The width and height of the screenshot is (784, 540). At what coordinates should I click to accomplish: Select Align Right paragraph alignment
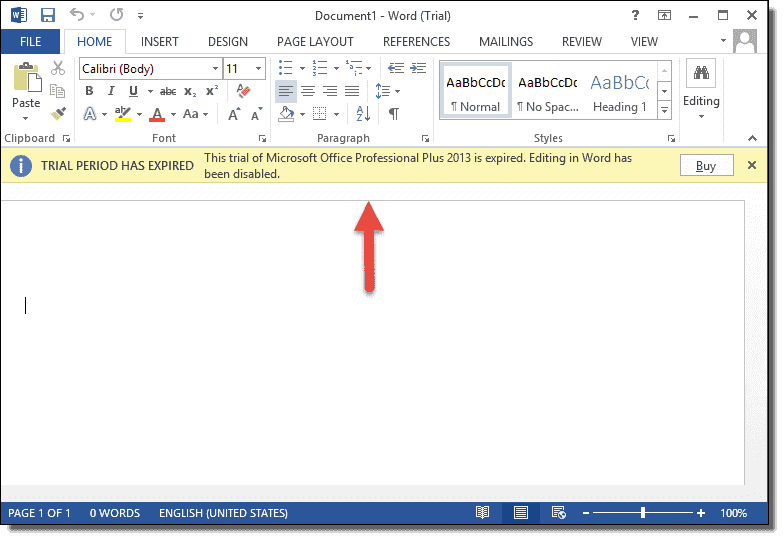(x=330, y=91)
